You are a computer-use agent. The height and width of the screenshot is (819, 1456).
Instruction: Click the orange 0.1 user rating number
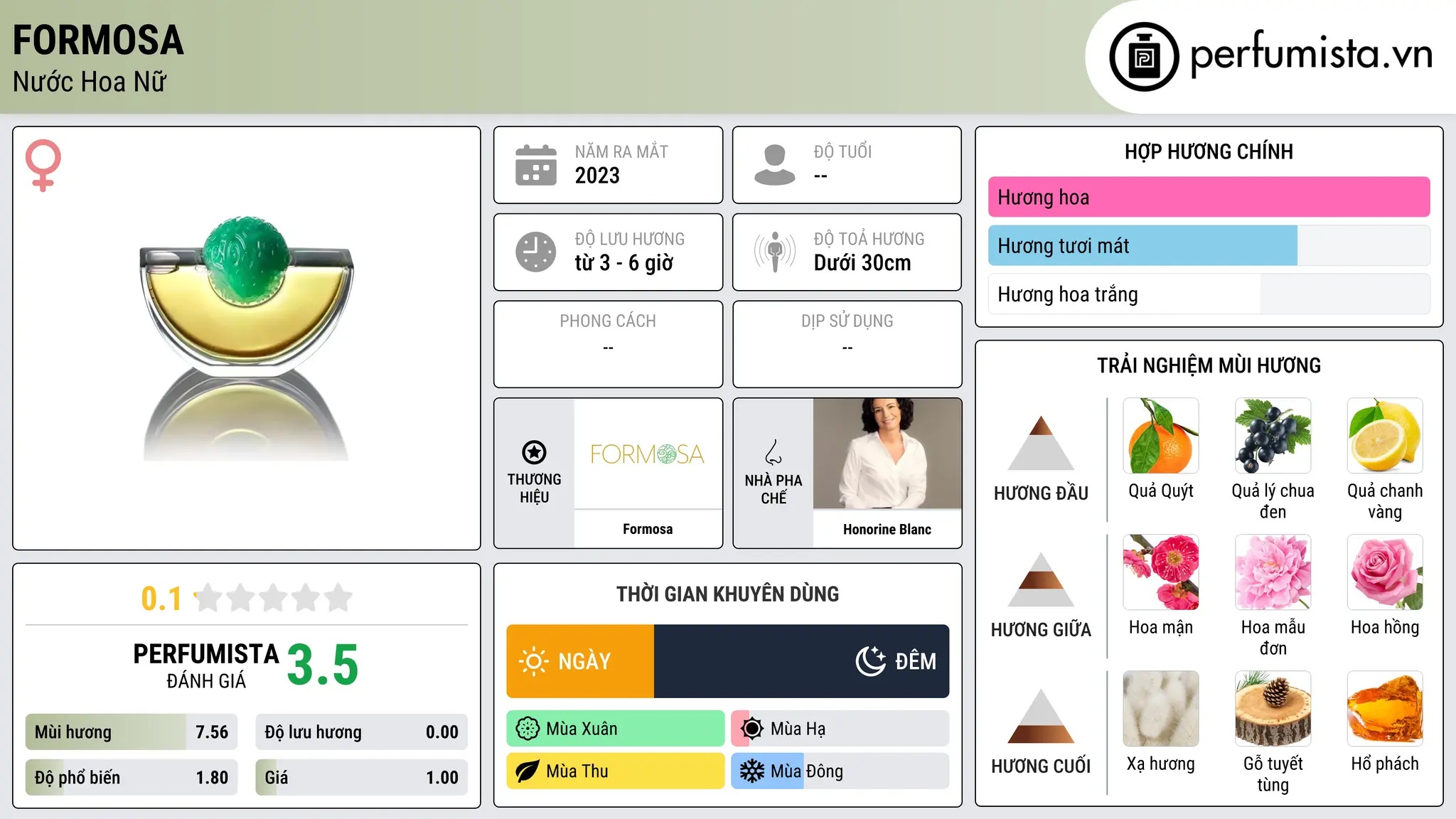click(161, 599)
